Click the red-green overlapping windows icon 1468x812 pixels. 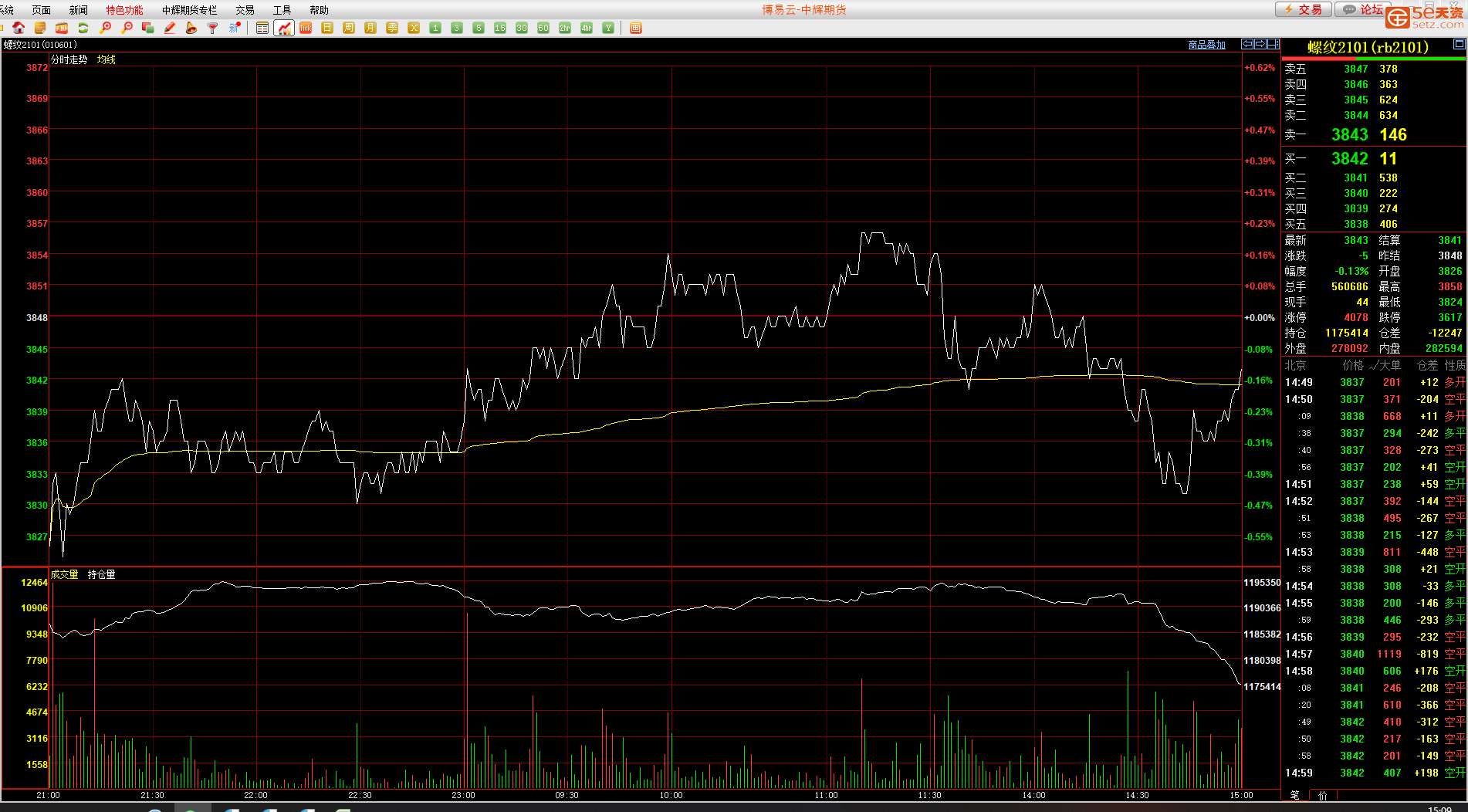point(148,28)
